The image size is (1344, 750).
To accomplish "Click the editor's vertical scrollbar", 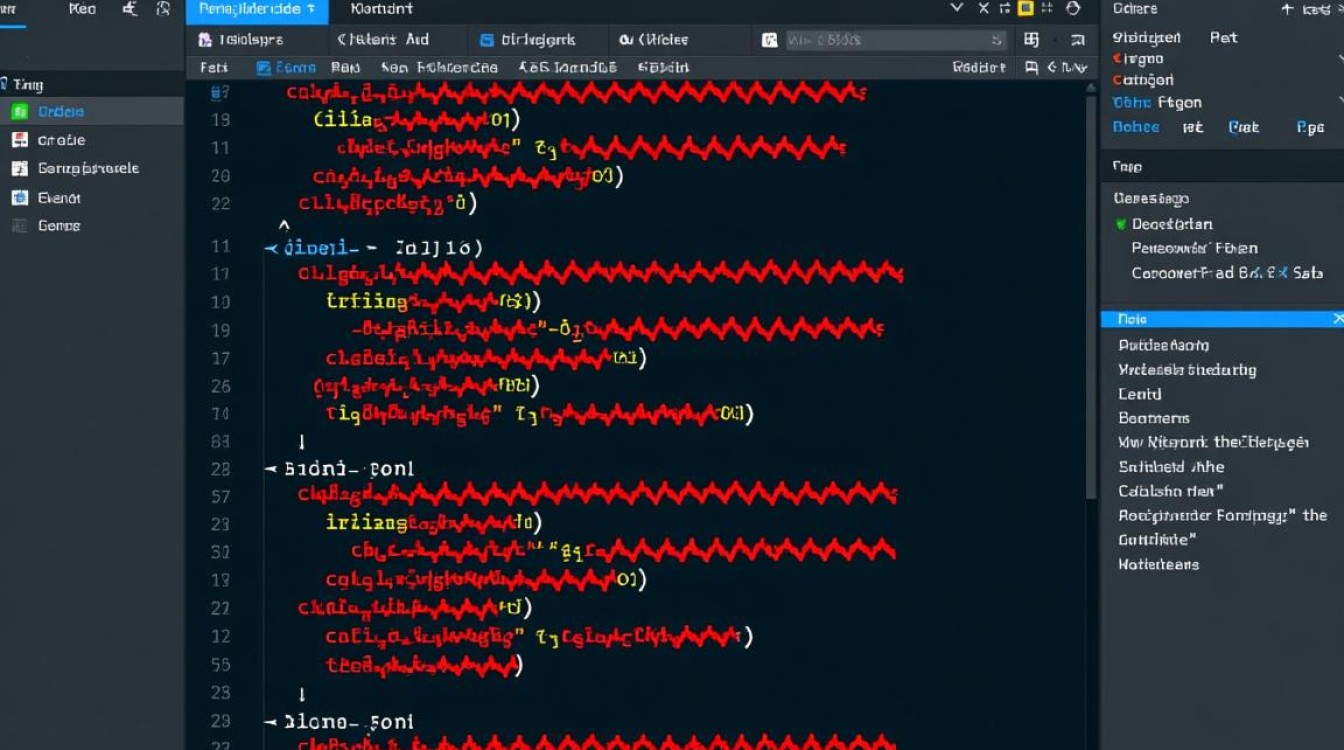I will [x=1091, y=300].
